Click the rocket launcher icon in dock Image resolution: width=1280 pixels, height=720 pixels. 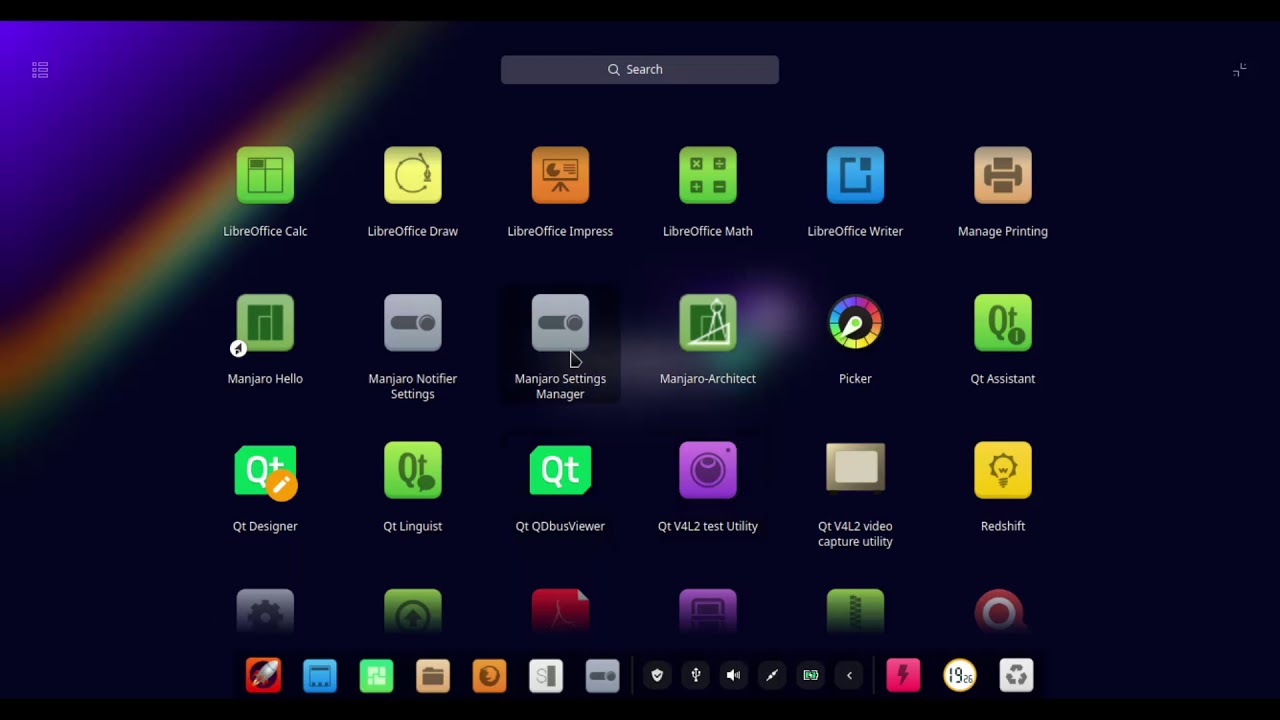point(264,675)
